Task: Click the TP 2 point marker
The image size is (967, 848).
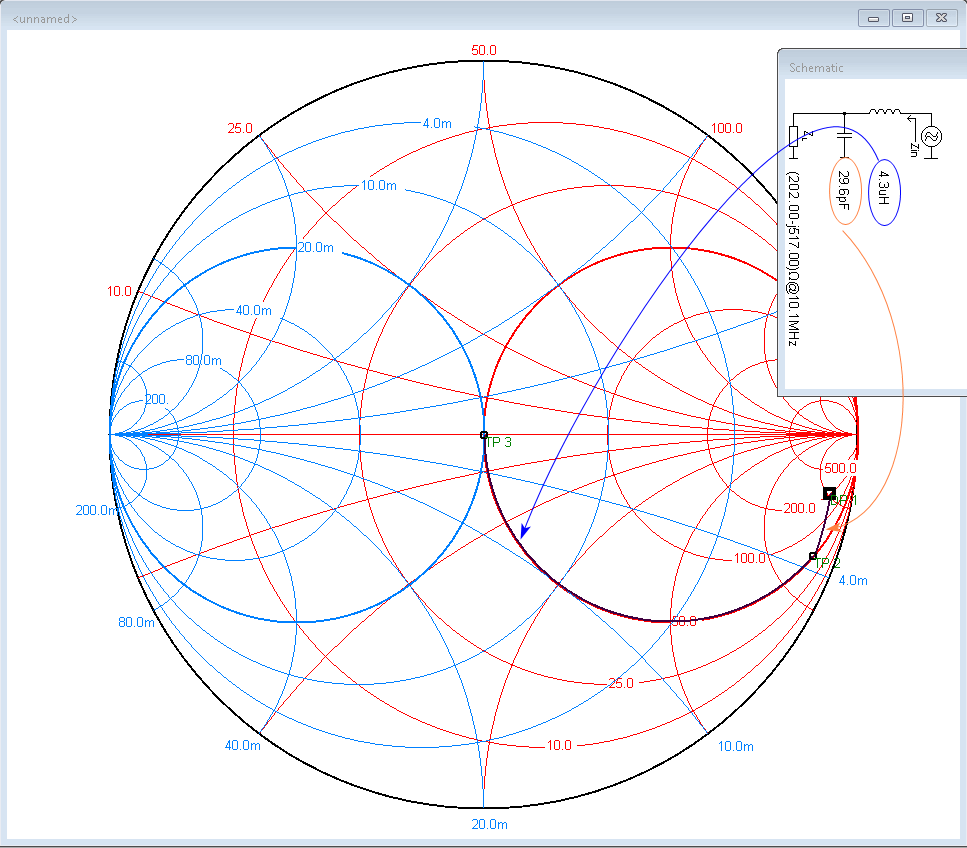Action: 813,556
